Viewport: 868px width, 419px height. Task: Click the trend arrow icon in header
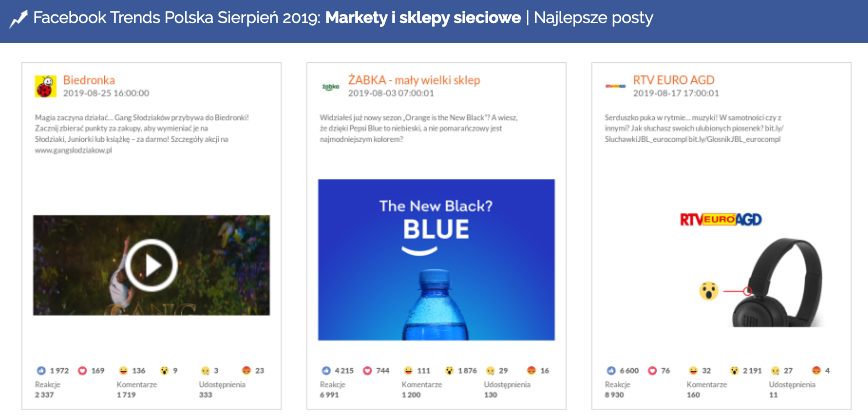click(17, 18)
